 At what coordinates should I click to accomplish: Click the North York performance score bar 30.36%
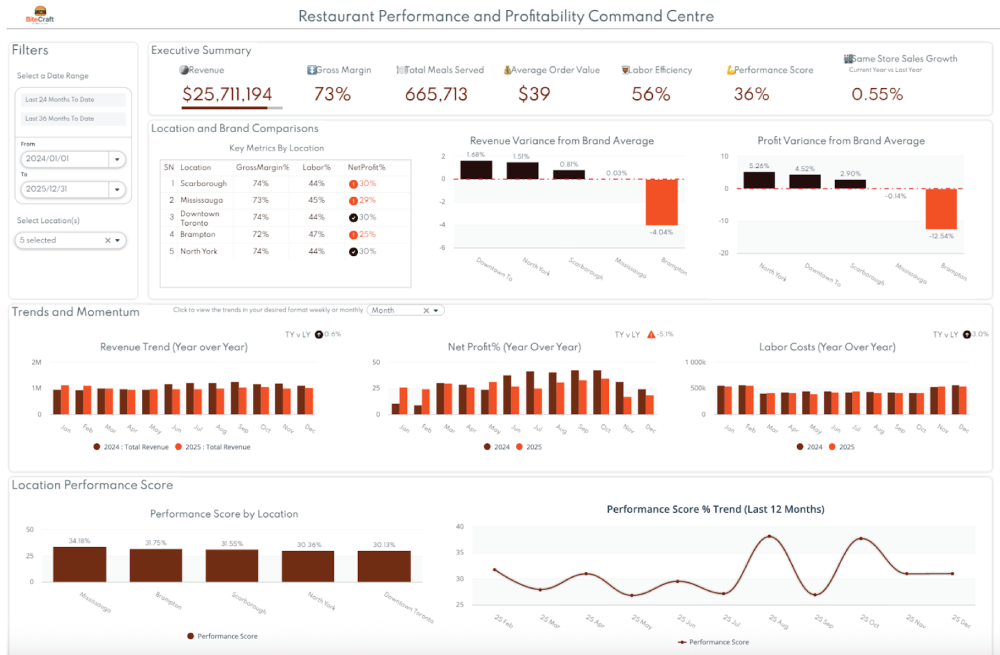308,566
